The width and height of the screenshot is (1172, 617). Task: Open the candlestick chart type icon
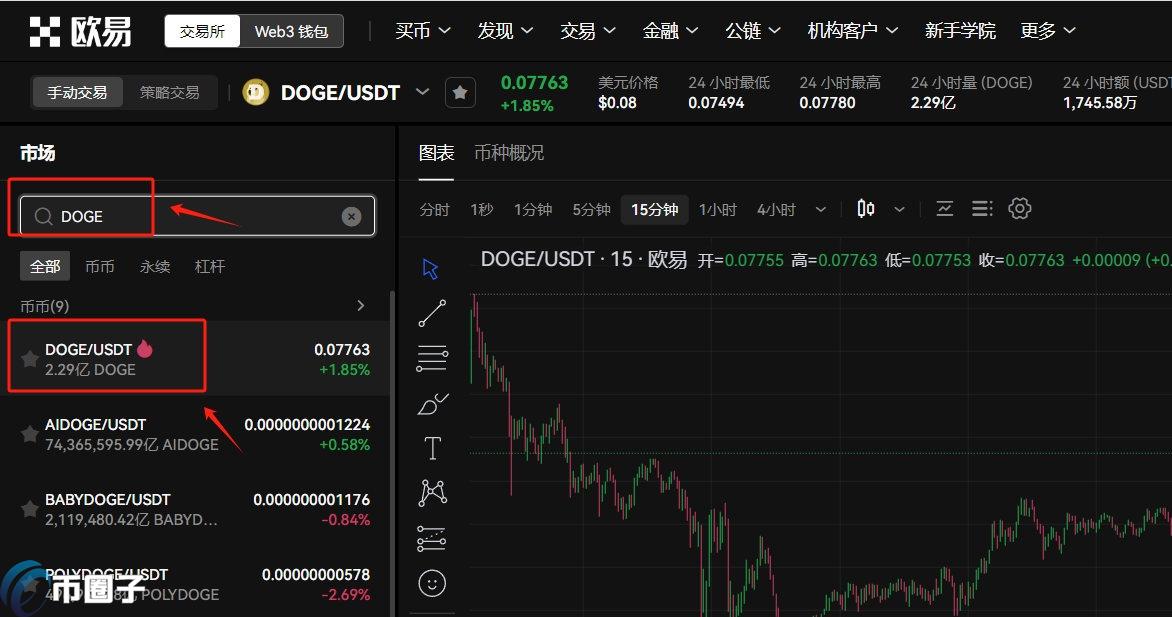point(866,209)
